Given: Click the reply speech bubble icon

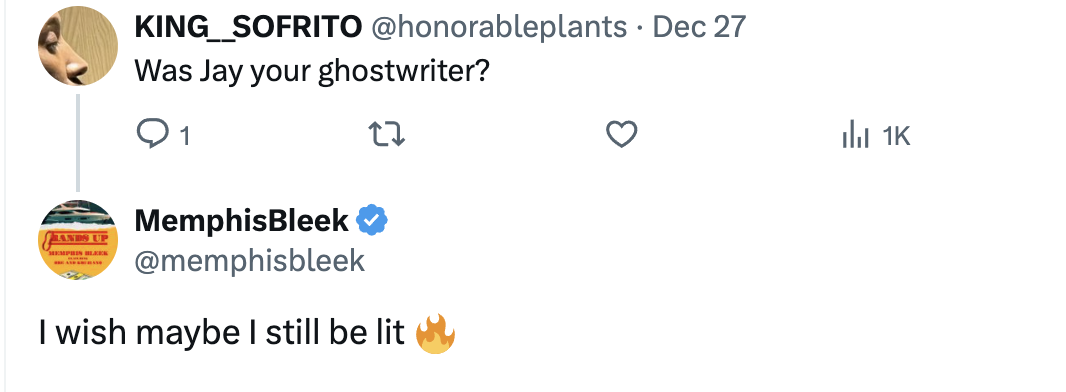Looking at the screenshot, I should (153, 134).
